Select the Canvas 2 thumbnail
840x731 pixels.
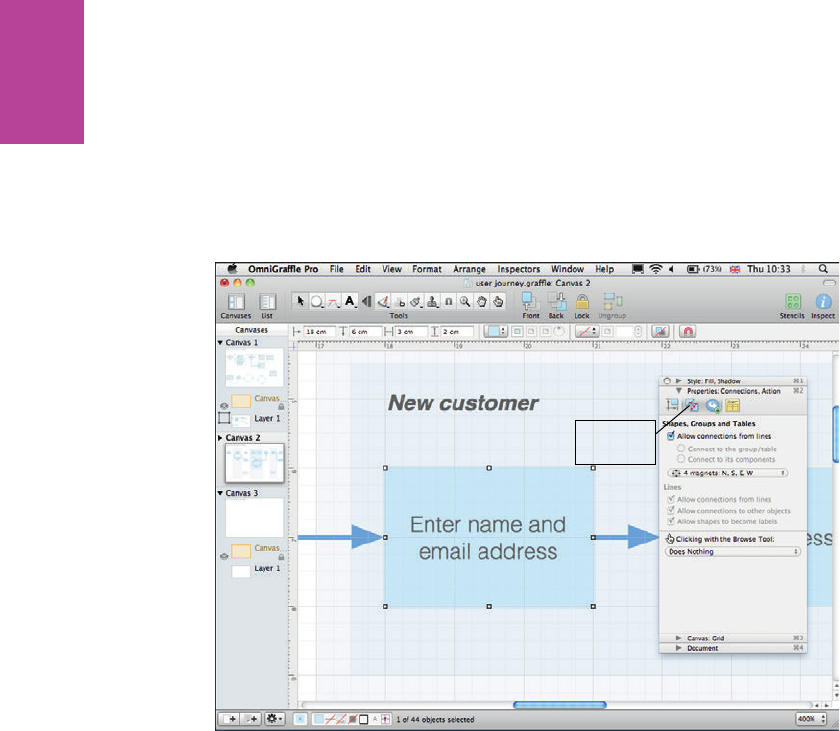(x=254, y=463)
